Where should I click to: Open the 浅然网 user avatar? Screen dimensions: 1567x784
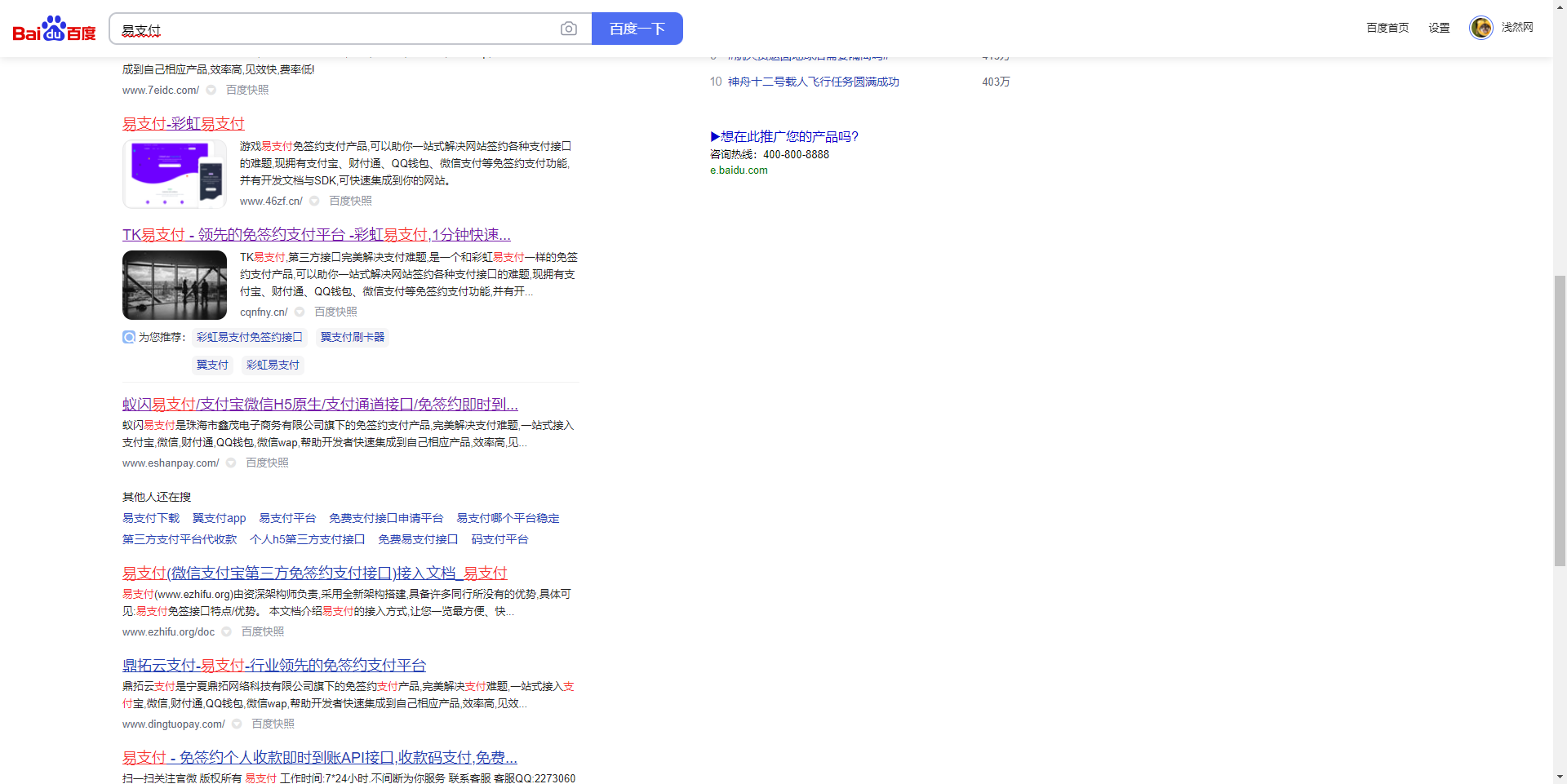(x=1480, y=28)
